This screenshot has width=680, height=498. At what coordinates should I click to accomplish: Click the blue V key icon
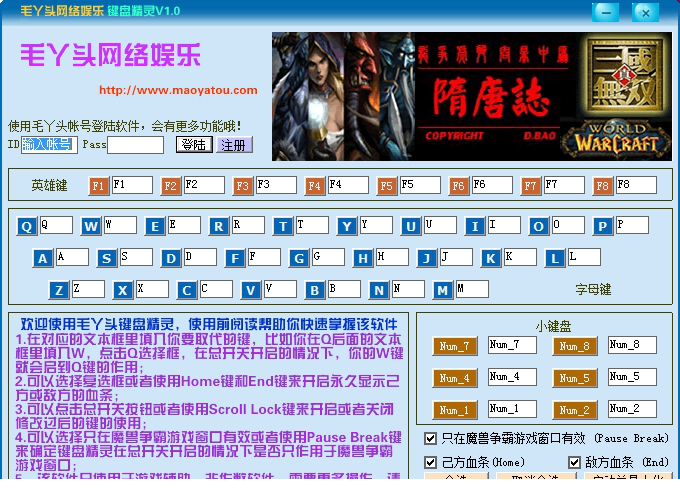(x=251, y=290)
